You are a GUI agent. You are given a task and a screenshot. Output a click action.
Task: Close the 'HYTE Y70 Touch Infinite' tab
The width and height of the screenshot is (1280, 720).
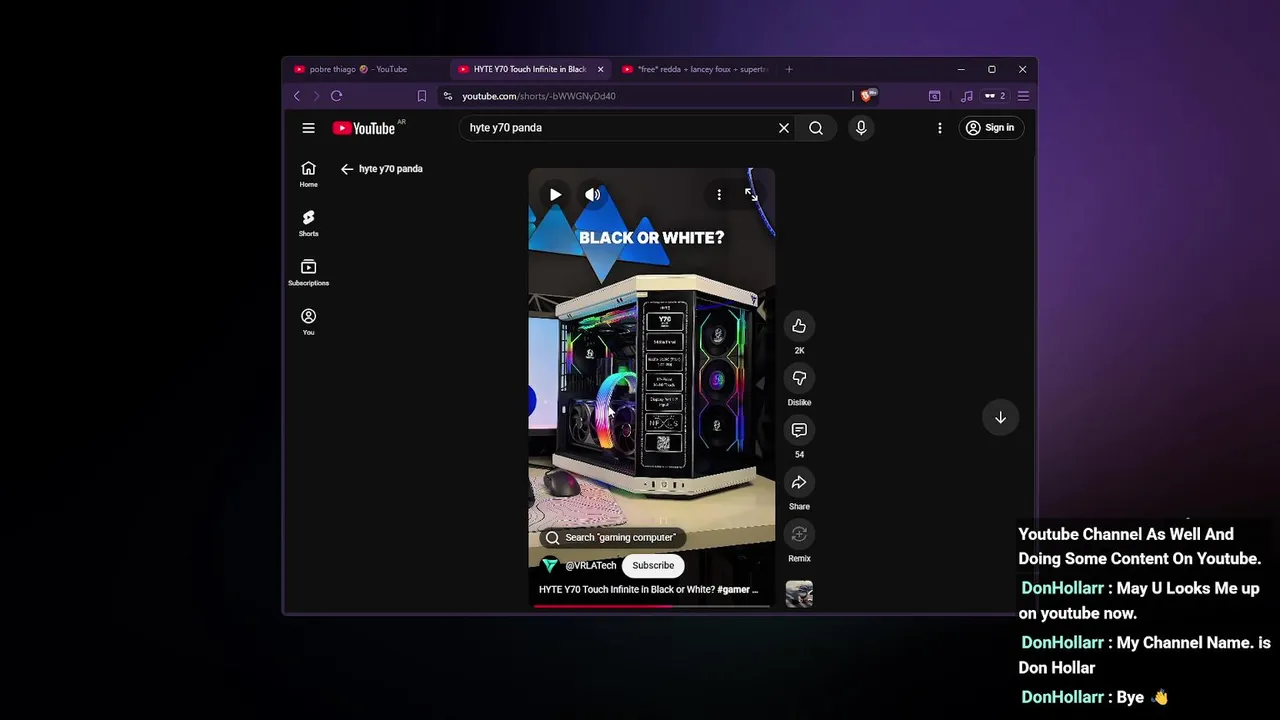(600, 69)
